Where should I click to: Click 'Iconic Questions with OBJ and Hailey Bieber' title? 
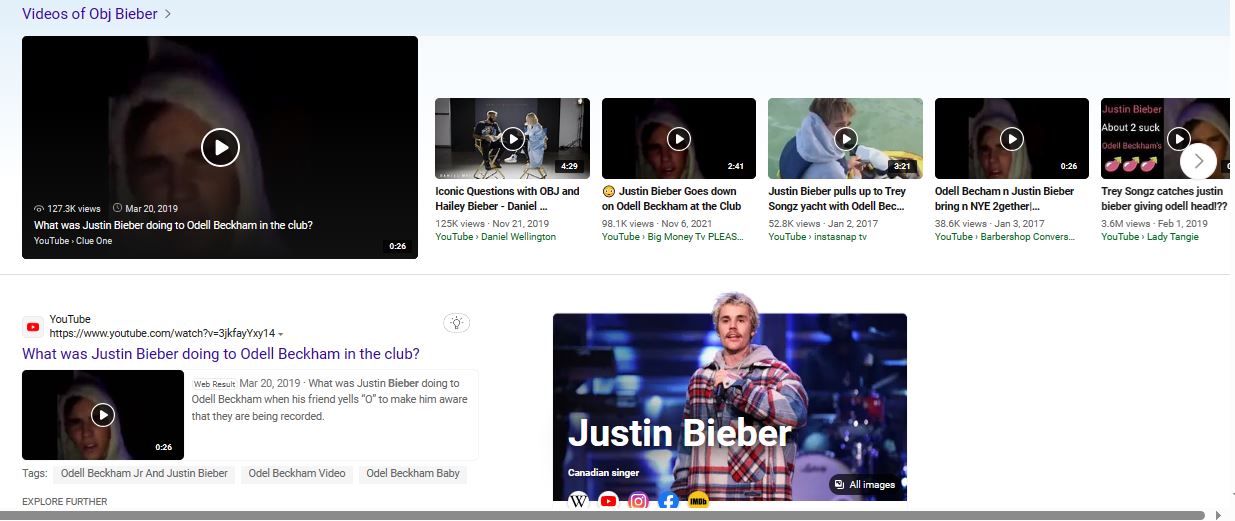508,198
